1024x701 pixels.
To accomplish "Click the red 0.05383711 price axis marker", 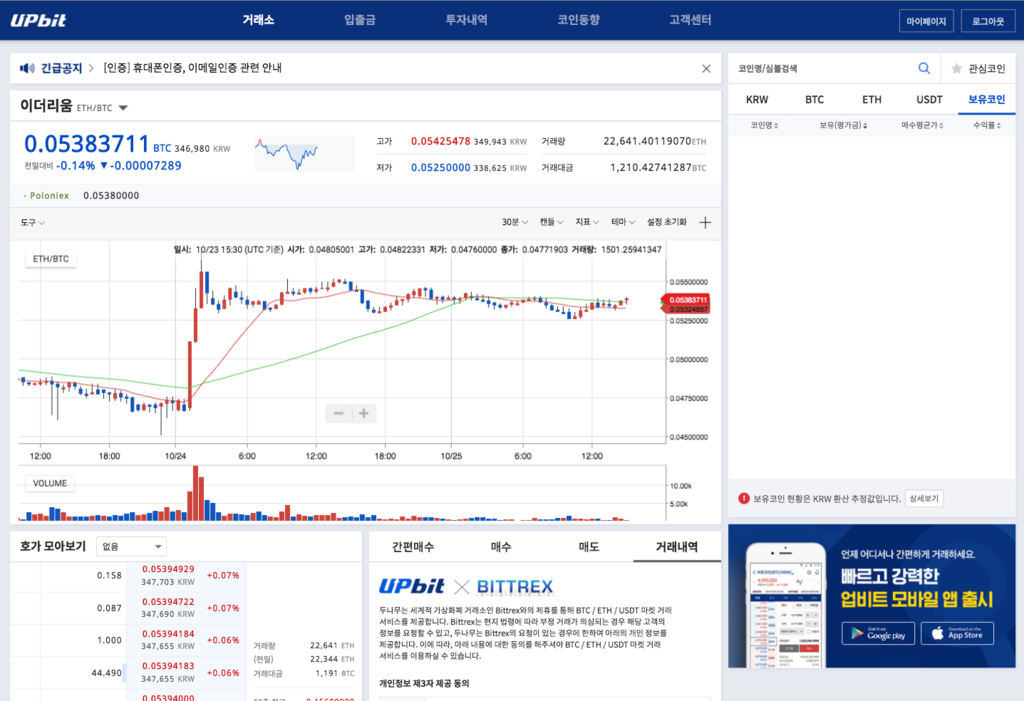I will click(686, 300).
